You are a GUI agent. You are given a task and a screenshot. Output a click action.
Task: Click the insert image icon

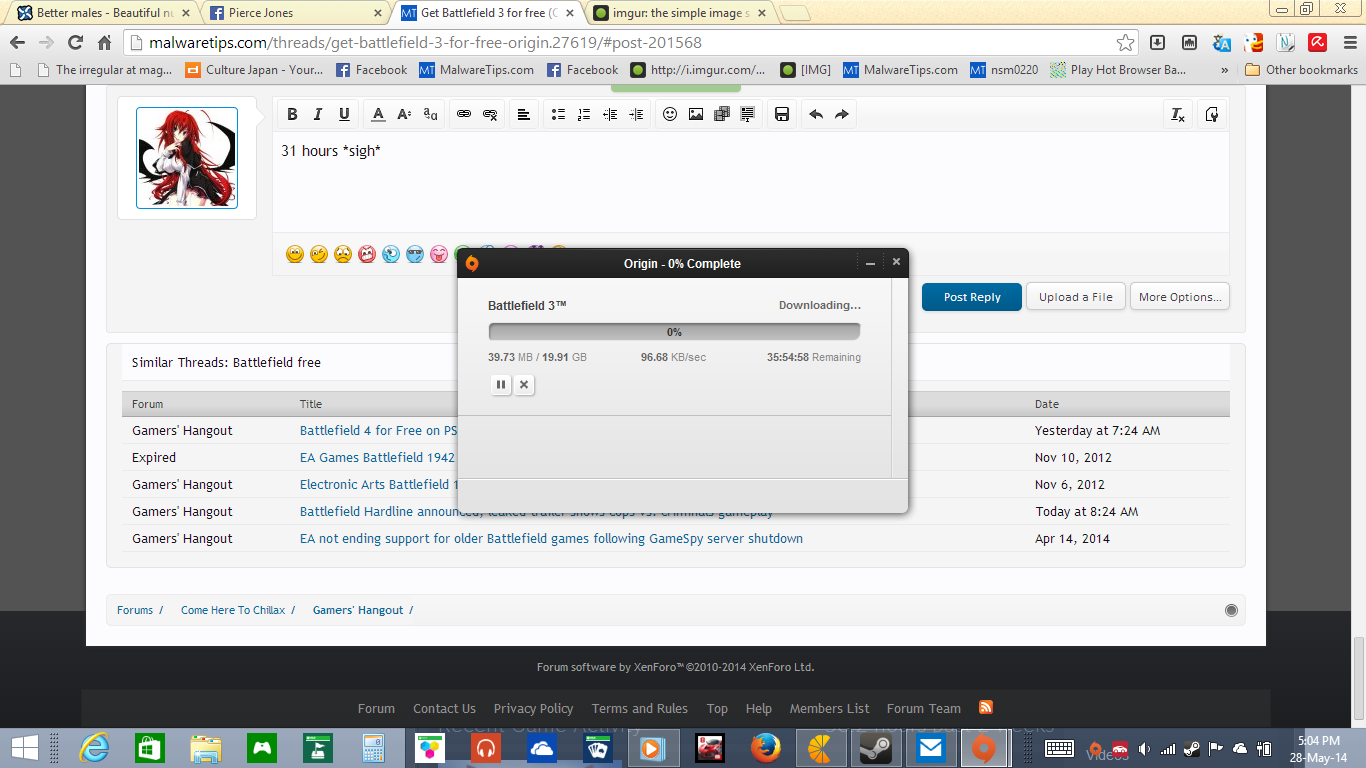click(x=696, y=114)
